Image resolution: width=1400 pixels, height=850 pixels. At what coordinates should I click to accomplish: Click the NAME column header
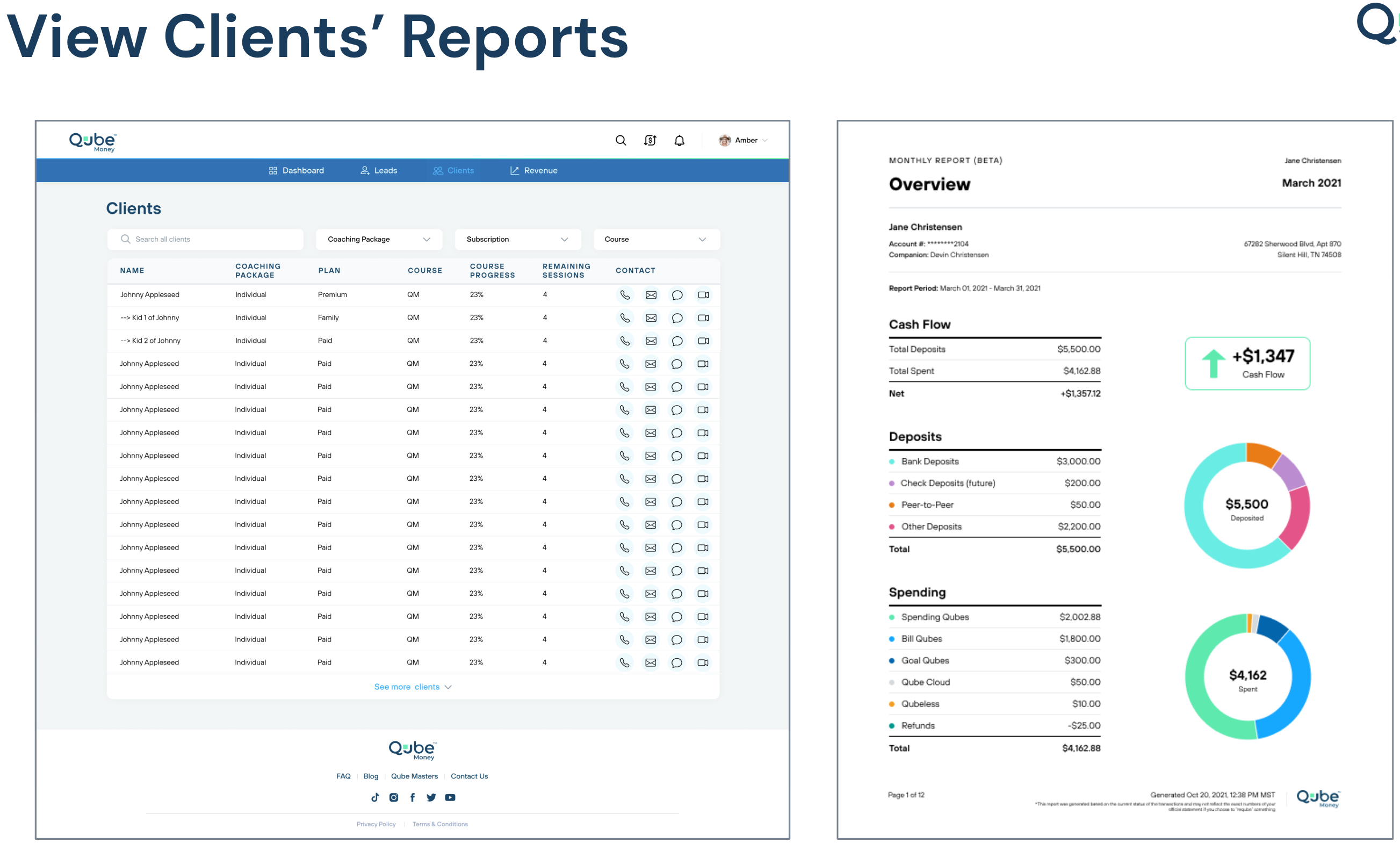[132, 270]
